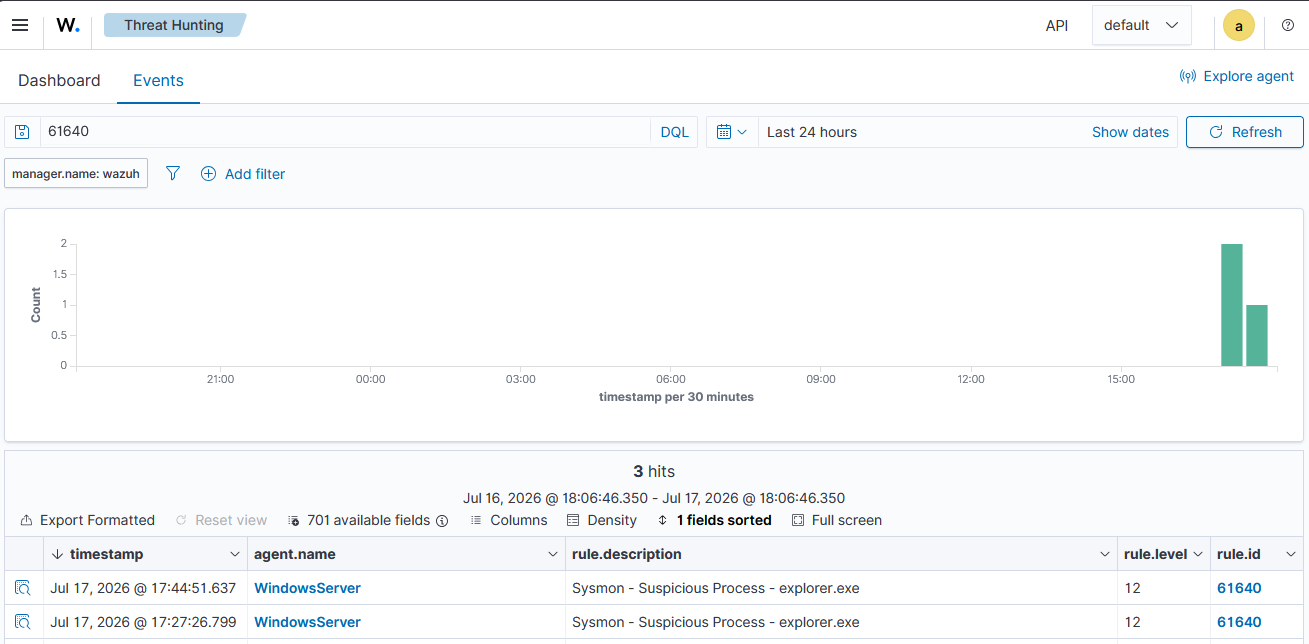Click Export Formatted button
The image size is (1309, 644).
87,521
